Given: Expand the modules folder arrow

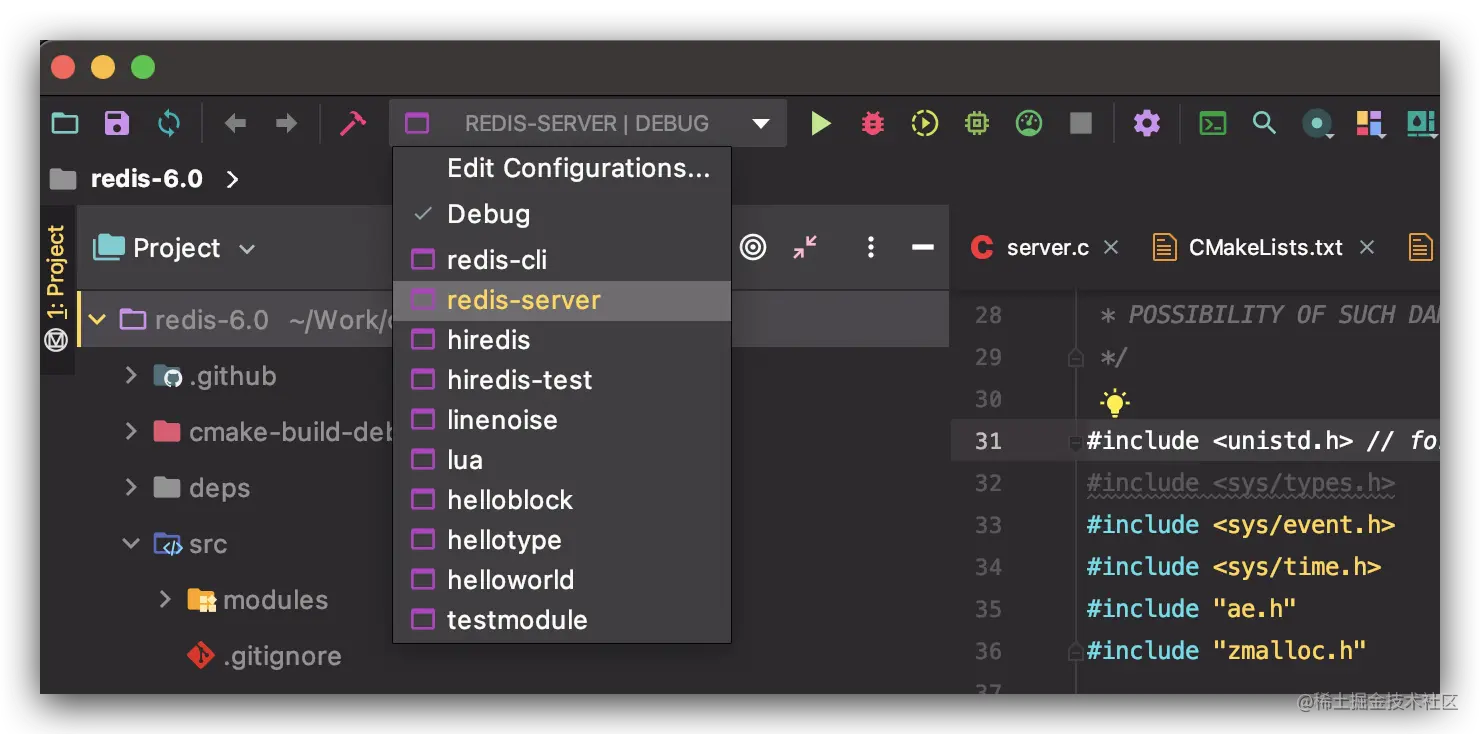Looking at the screenshot, I should pos(165,600).
